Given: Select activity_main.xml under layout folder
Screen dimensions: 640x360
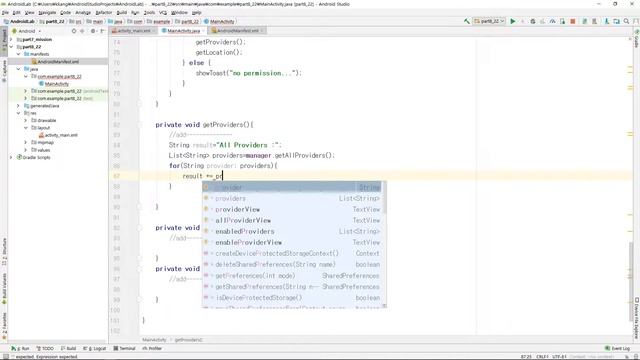Looking at the screenshot, I should point(61,135).
